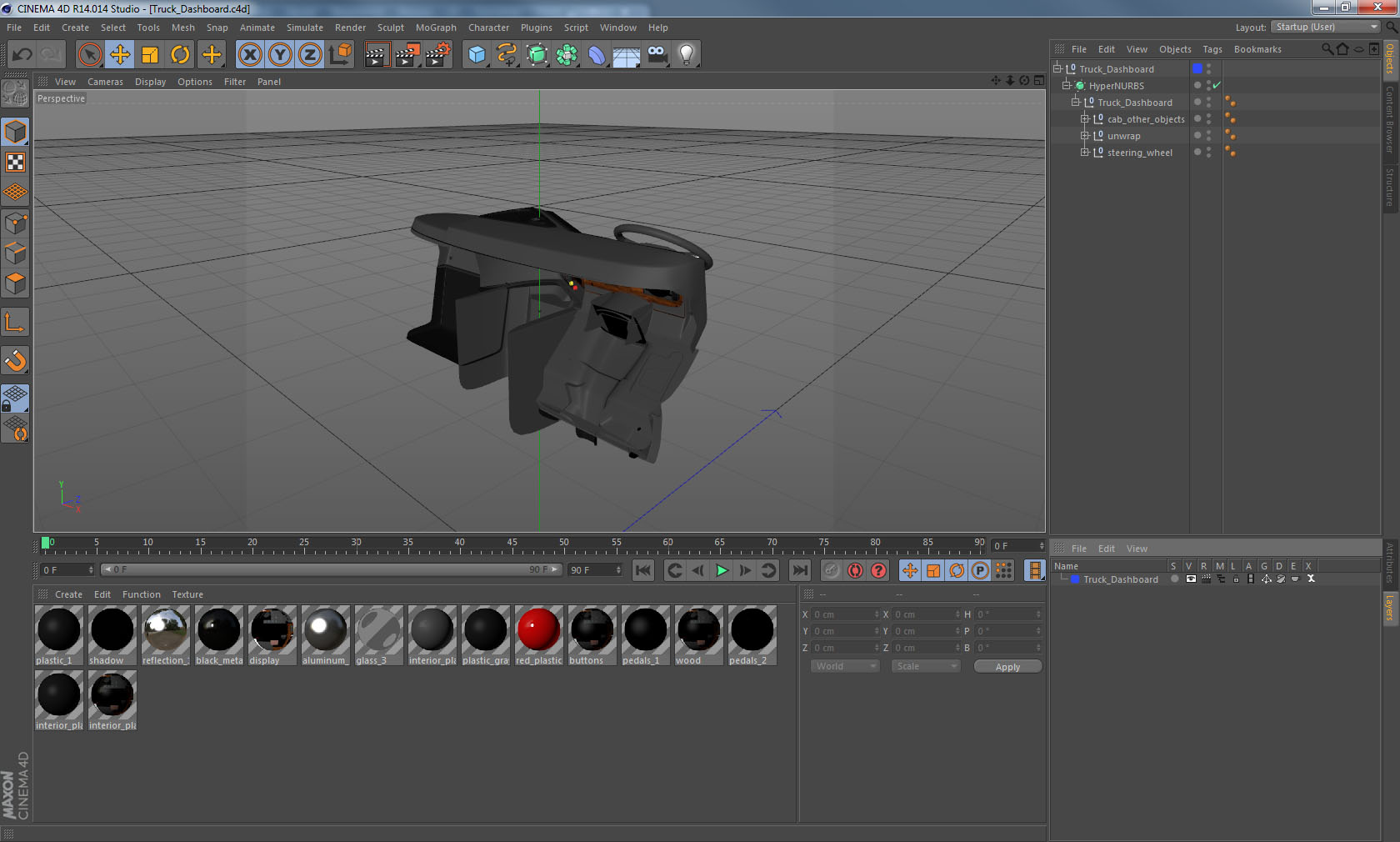Collapse the HyperNURBS tree node
The width and height of the screenshot is (1400, 842).
pos(1066,85)
